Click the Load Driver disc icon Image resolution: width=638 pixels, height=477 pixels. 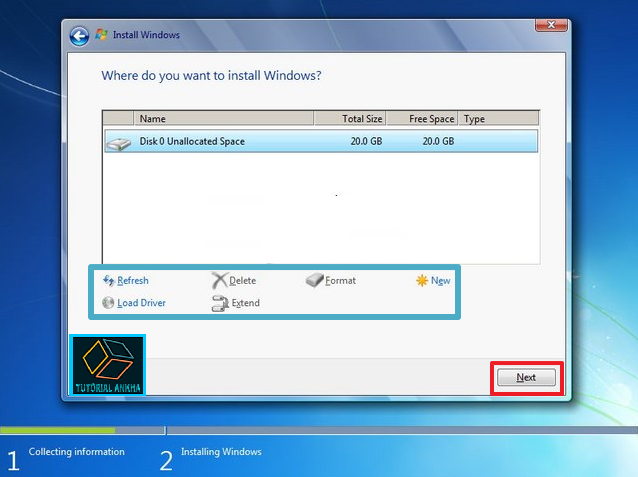pyautogui.click(x=108, y=303)
